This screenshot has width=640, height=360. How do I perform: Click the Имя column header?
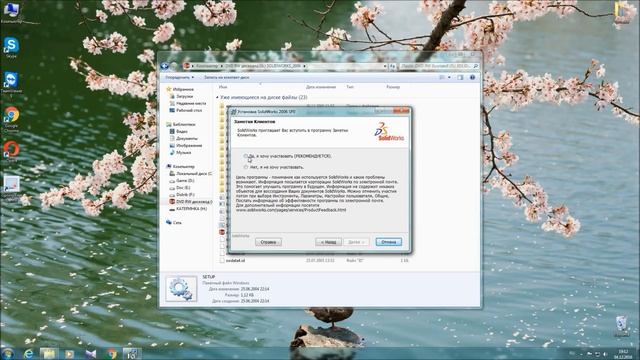(223, 87)
